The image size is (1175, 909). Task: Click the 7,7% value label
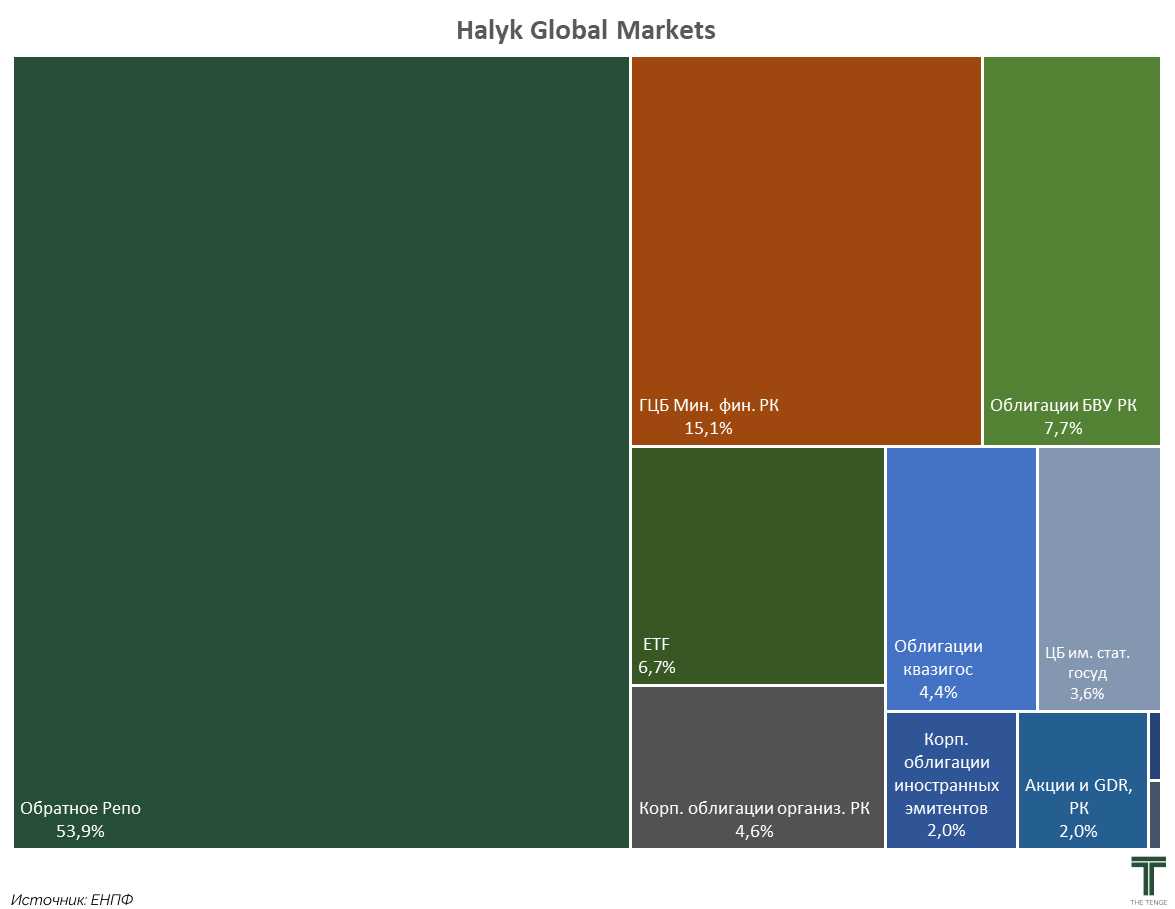coord(1063,428)
